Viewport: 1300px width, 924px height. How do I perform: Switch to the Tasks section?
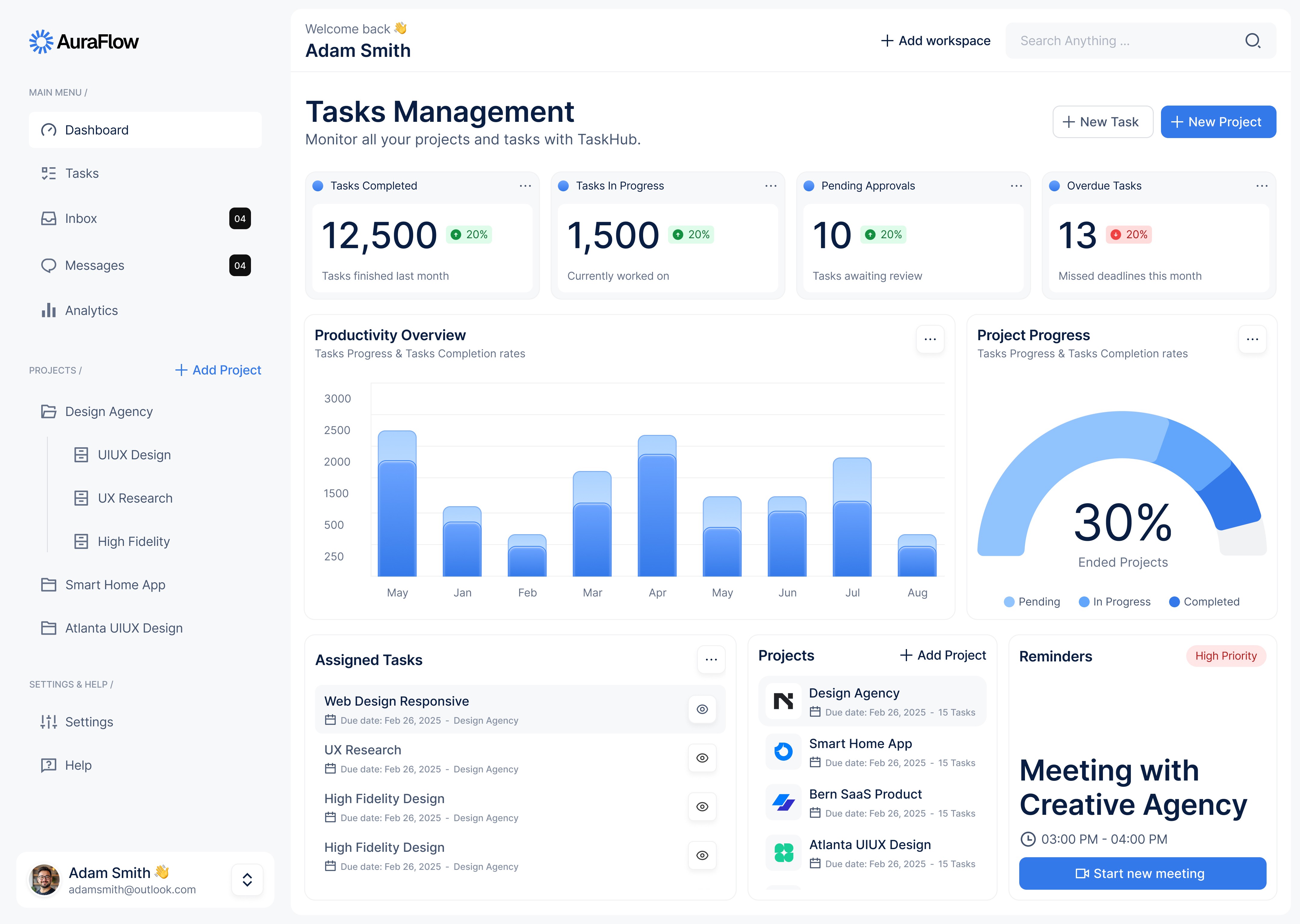(81, 173)
